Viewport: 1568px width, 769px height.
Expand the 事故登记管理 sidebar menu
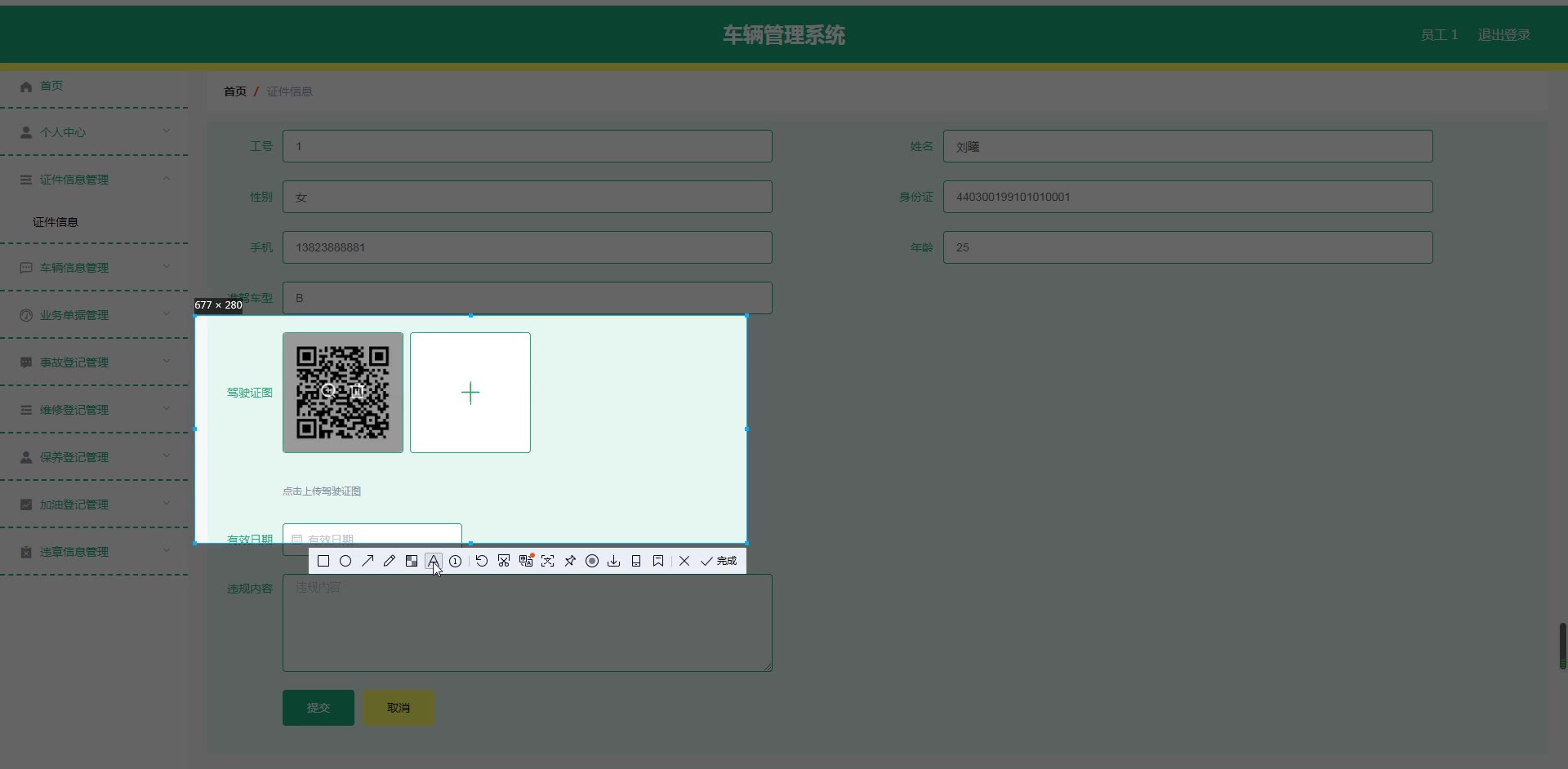pyautogui.click(x=94, y=362)
